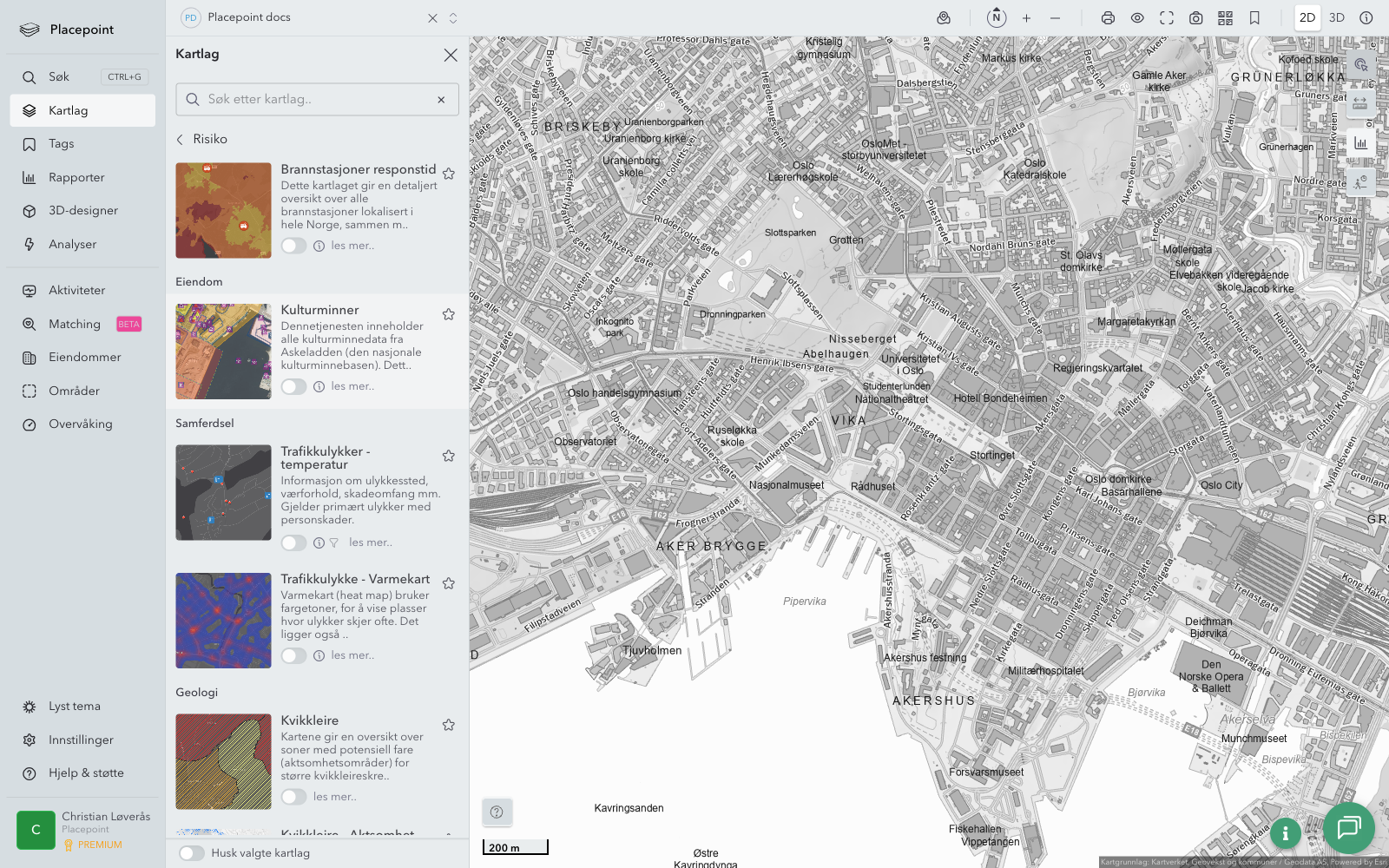Click the fullscreen frame icon
Image resolution: width=1389 pixels, height=868 pixels.
tap(1167, 18)
